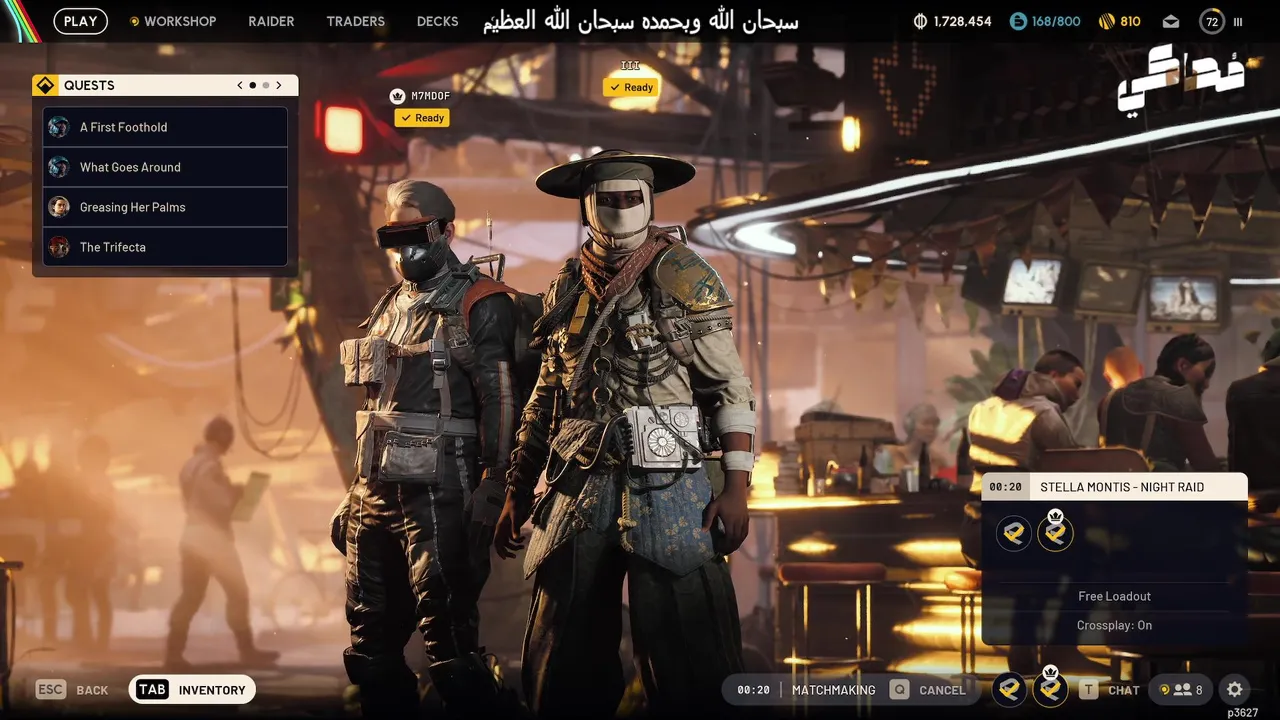Screen dimensions: 1280x720
Task: Open the settings gear in bottom right
Action: [x=1235, y=689]
